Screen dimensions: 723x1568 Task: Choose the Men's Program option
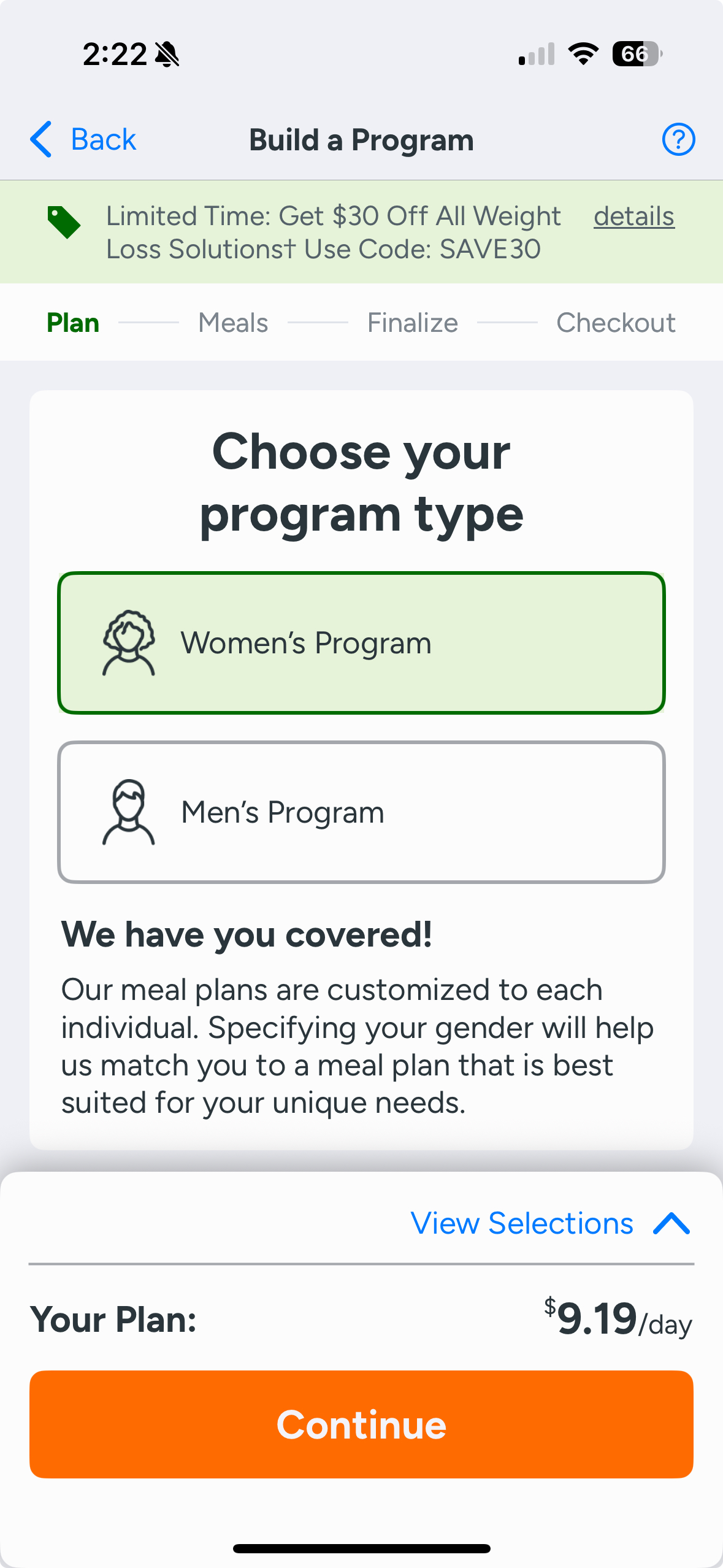pos(361,812)
